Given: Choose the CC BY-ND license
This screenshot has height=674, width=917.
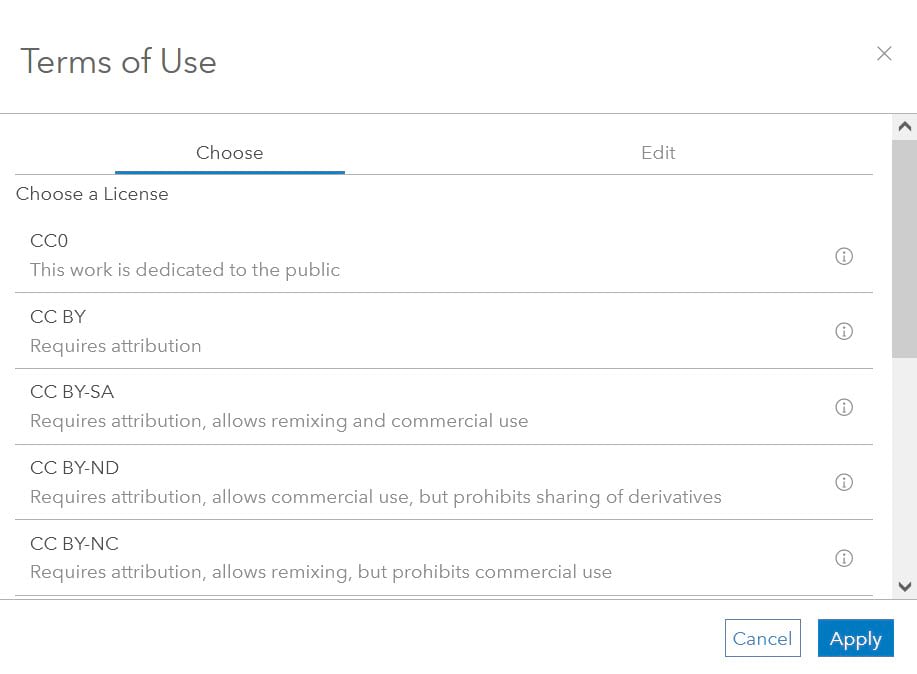Looking at the screenshot, I should (x=444, y=482).
